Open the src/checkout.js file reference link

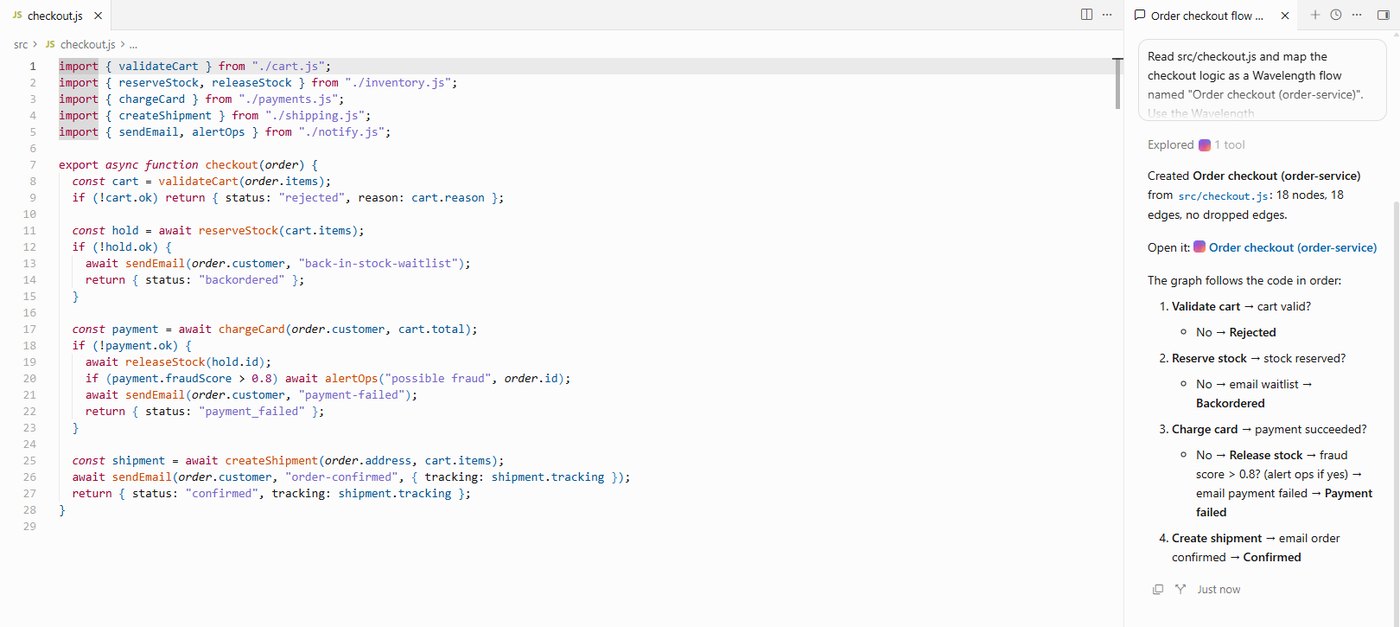coord(1224,196)
